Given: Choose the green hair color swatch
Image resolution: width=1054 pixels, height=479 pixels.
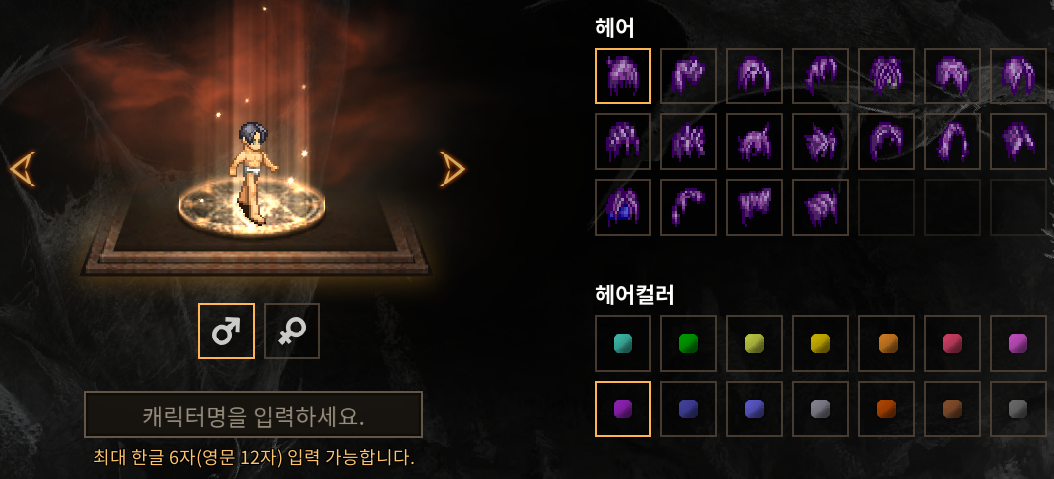Looking at the screenshot, I should pos(688,343).
